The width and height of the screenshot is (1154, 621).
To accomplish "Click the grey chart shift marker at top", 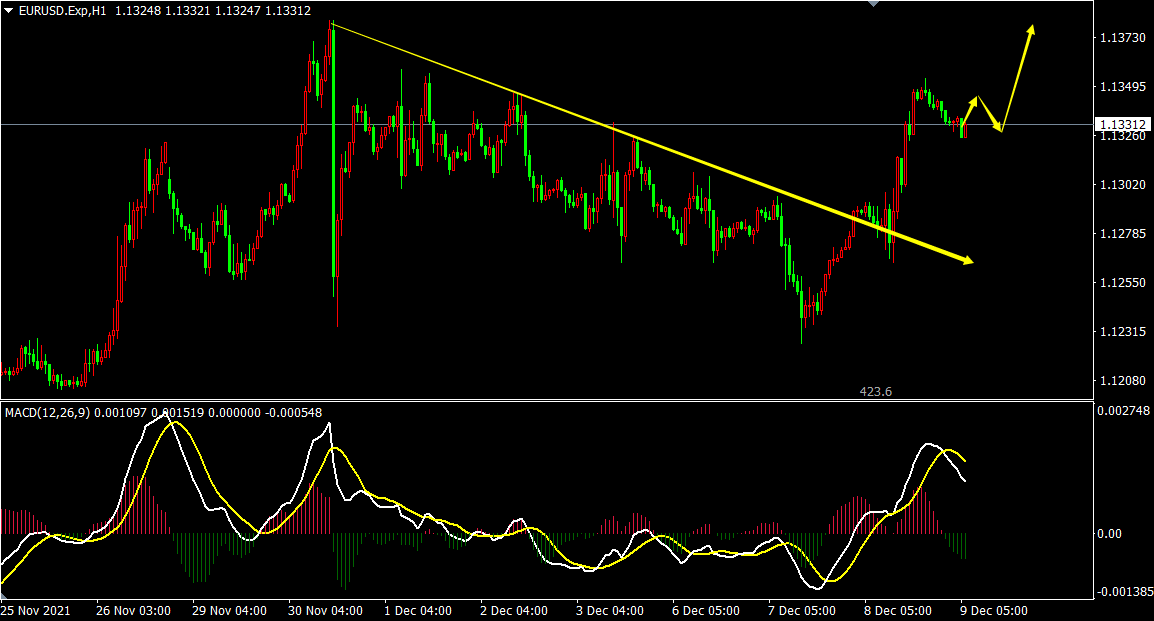I will (874, 4).
